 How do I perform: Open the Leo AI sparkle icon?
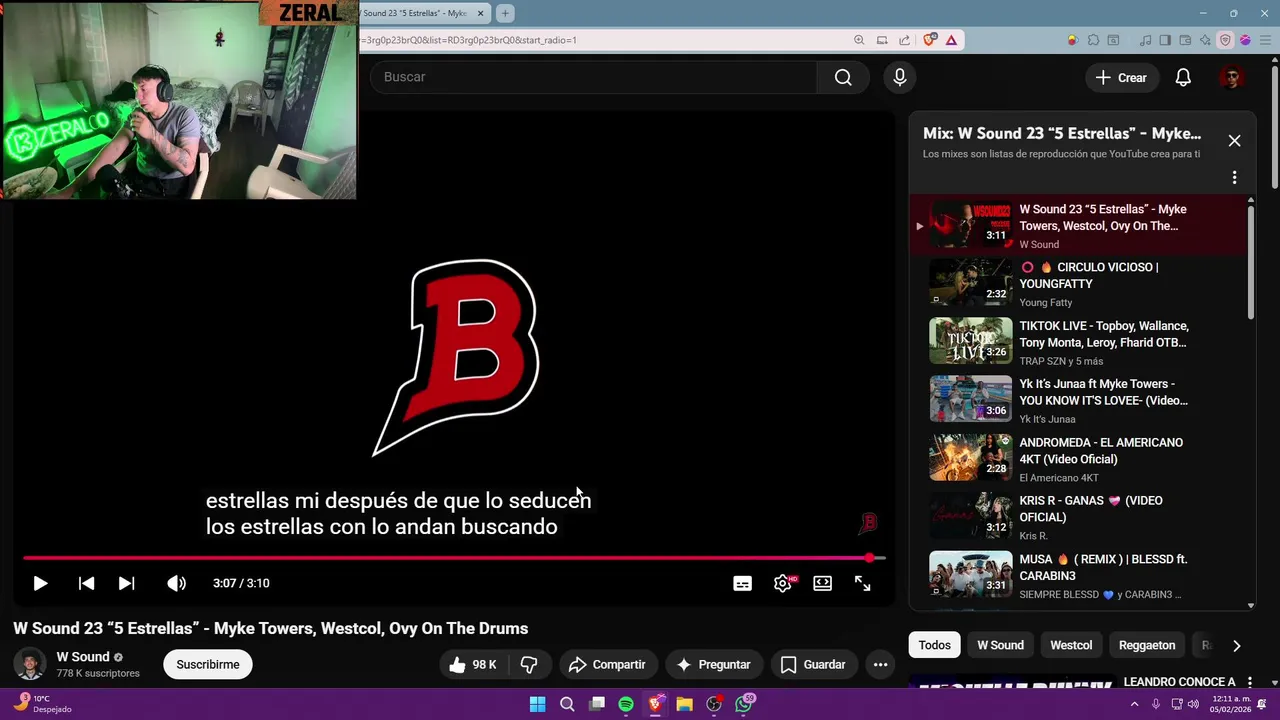[1205, 40]
